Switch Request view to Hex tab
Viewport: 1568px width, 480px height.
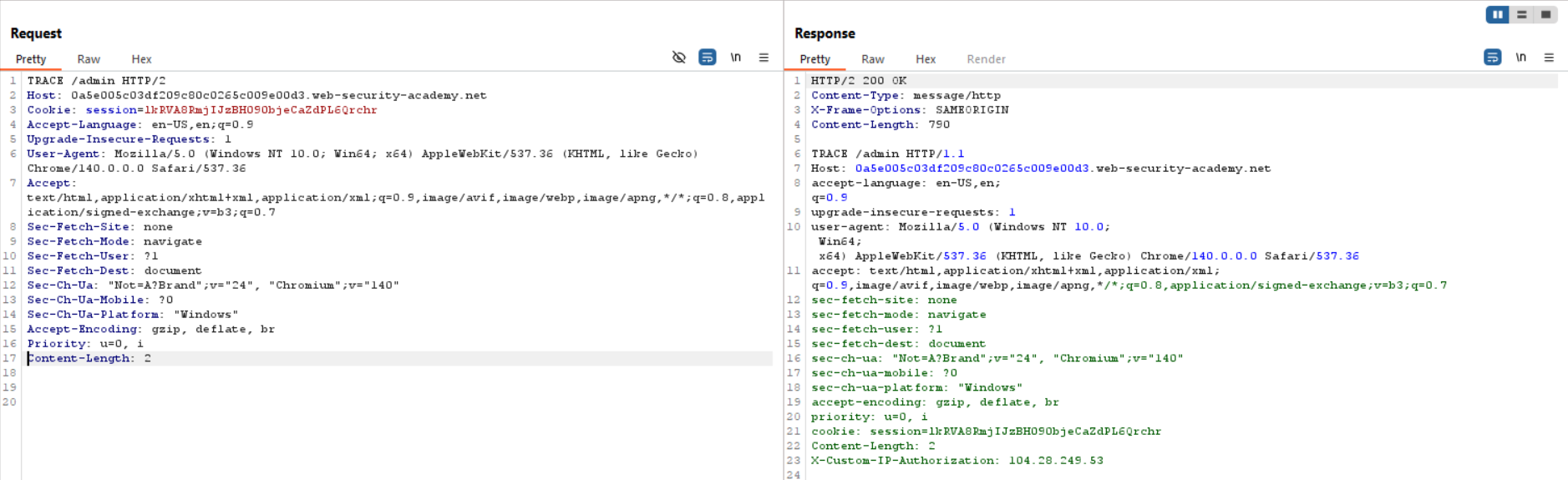tap(141, 59)
